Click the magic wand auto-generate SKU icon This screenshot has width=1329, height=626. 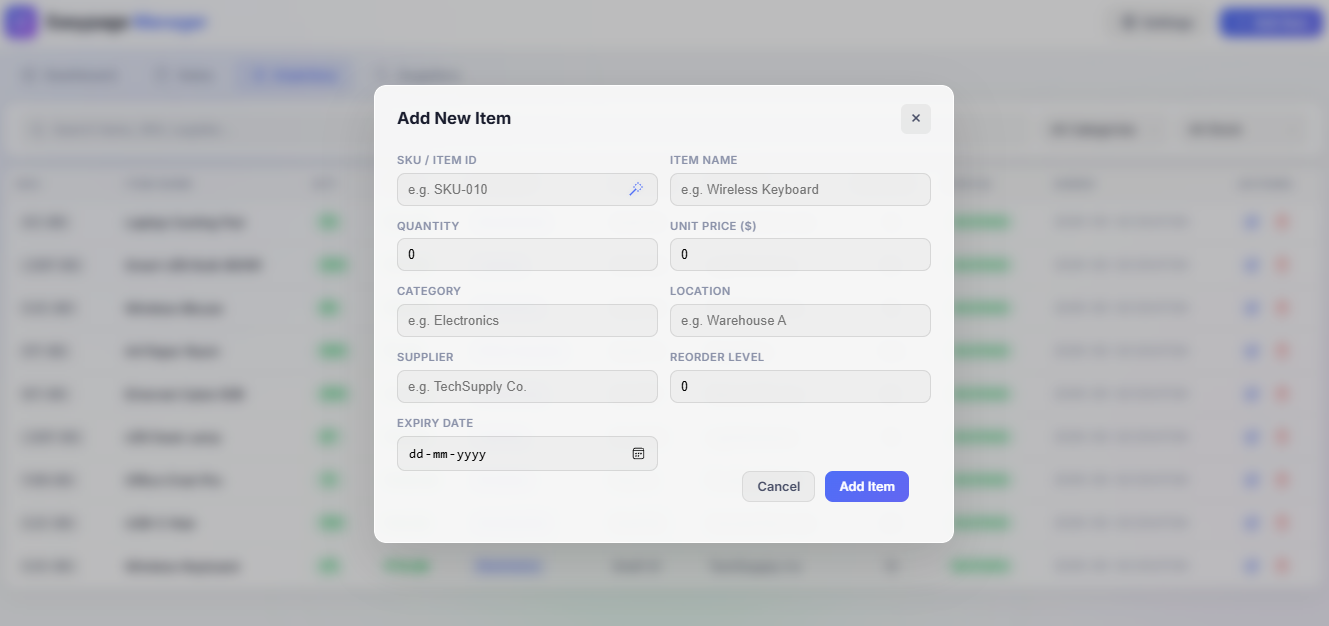[635, 189]
